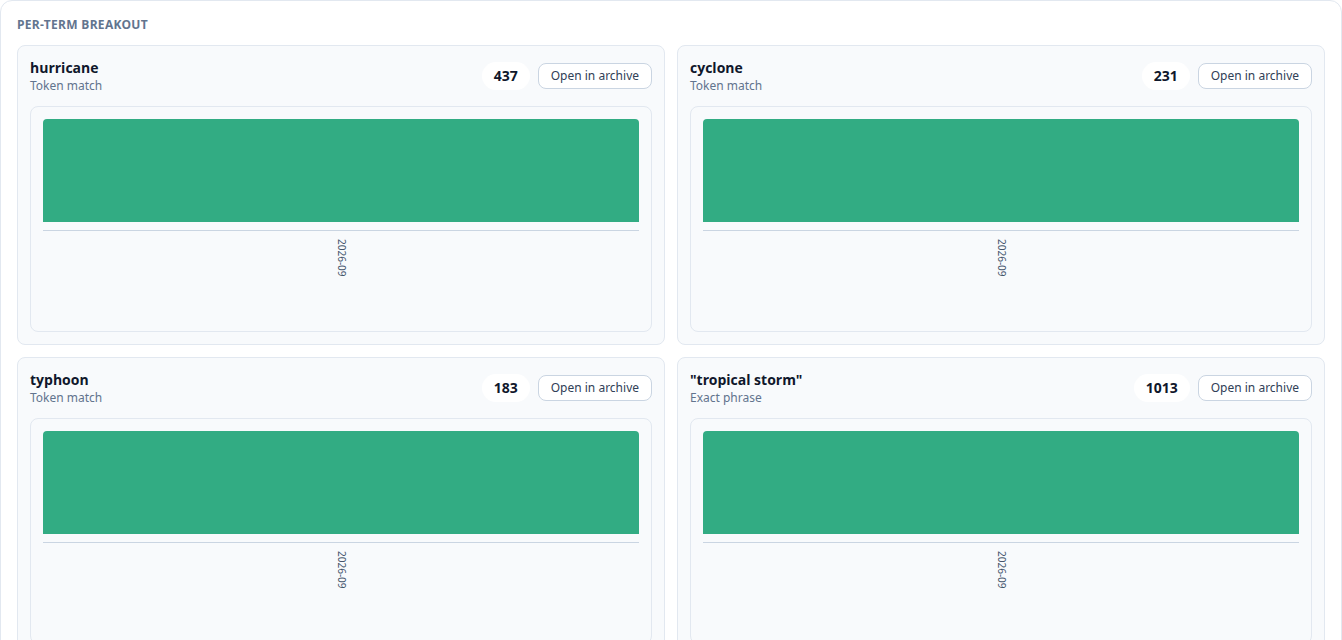Screen dimensions: 1342x640
Task: Click the "tropical storm" term title
Action: point(746,380)
